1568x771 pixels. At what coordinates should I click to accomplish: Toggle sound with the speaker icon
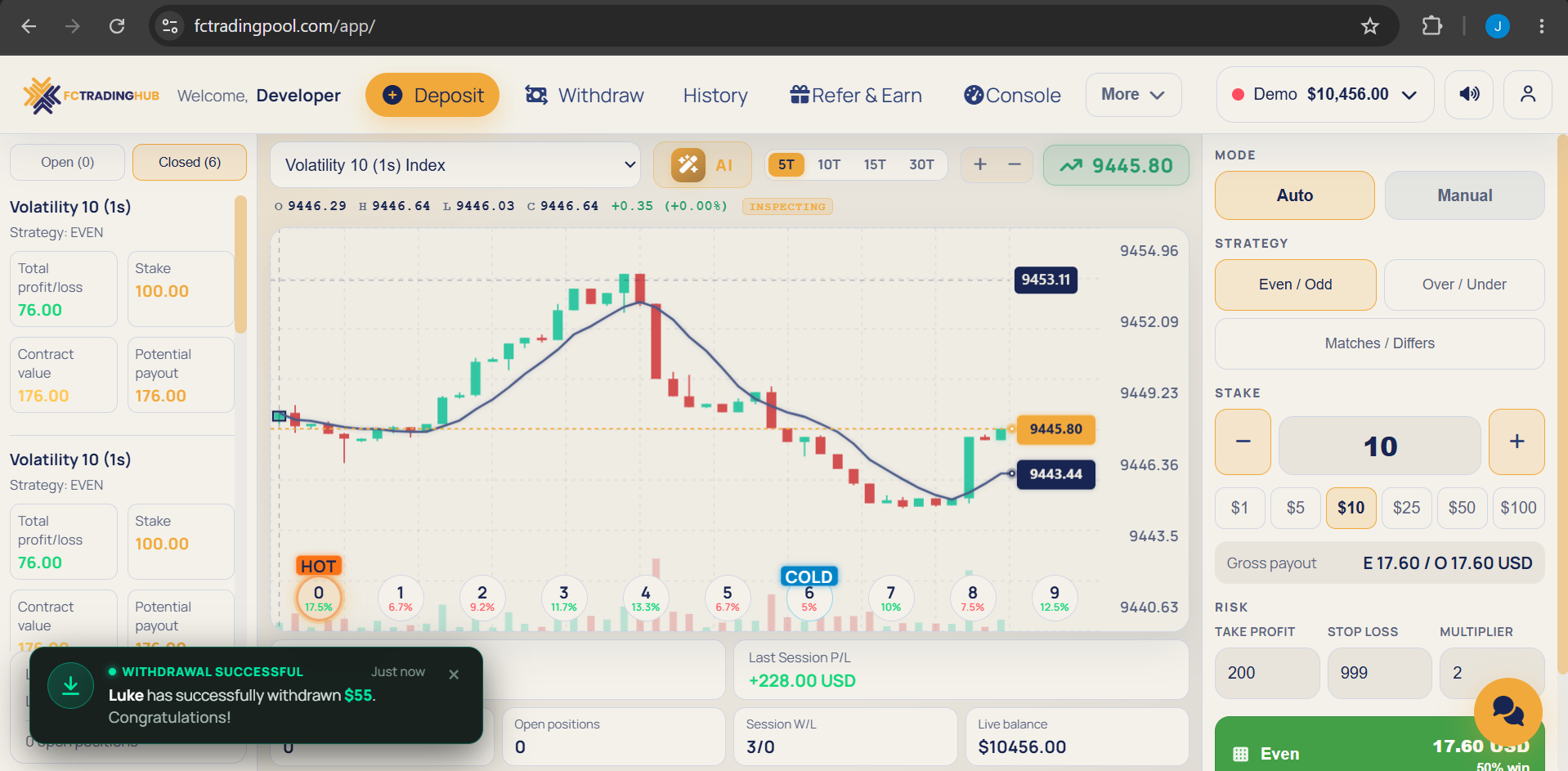(x=1469, y=94)
